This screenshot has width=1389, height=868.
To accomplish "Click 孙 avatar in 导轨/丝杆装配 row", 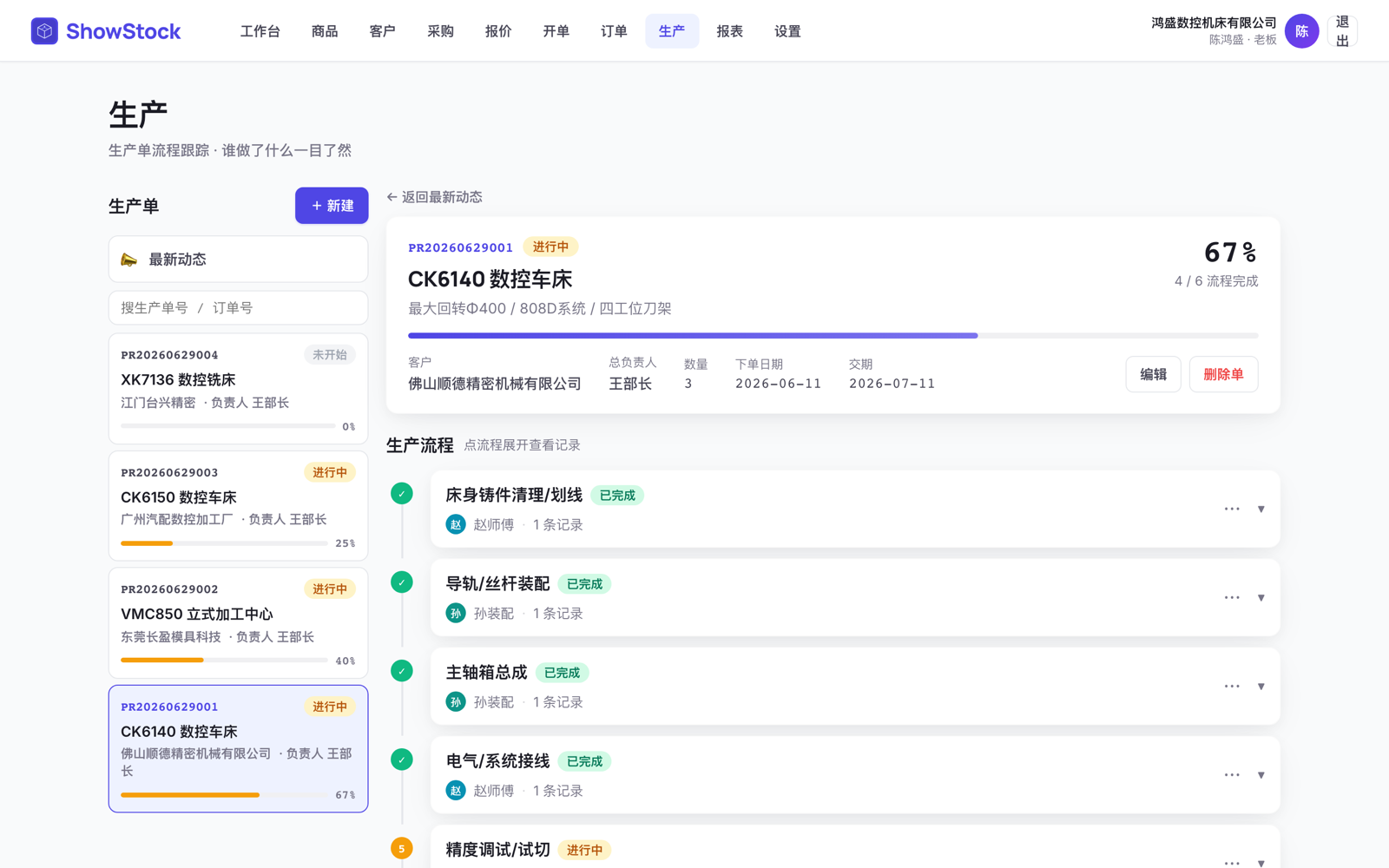I will [456, 613].
